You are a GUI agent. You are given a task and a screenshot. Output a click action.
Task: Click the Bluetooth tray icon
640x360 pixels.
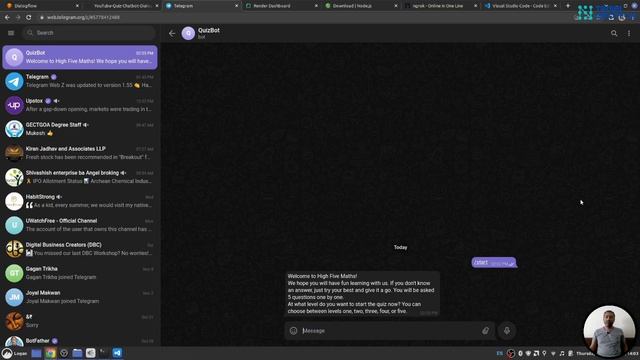[520, 353]
